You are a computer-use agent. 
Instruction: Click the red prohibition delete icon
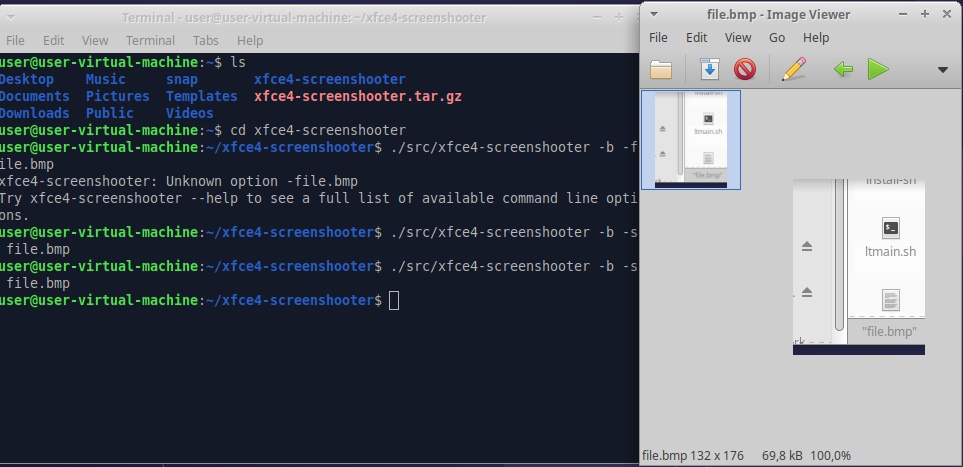point(744,69)
